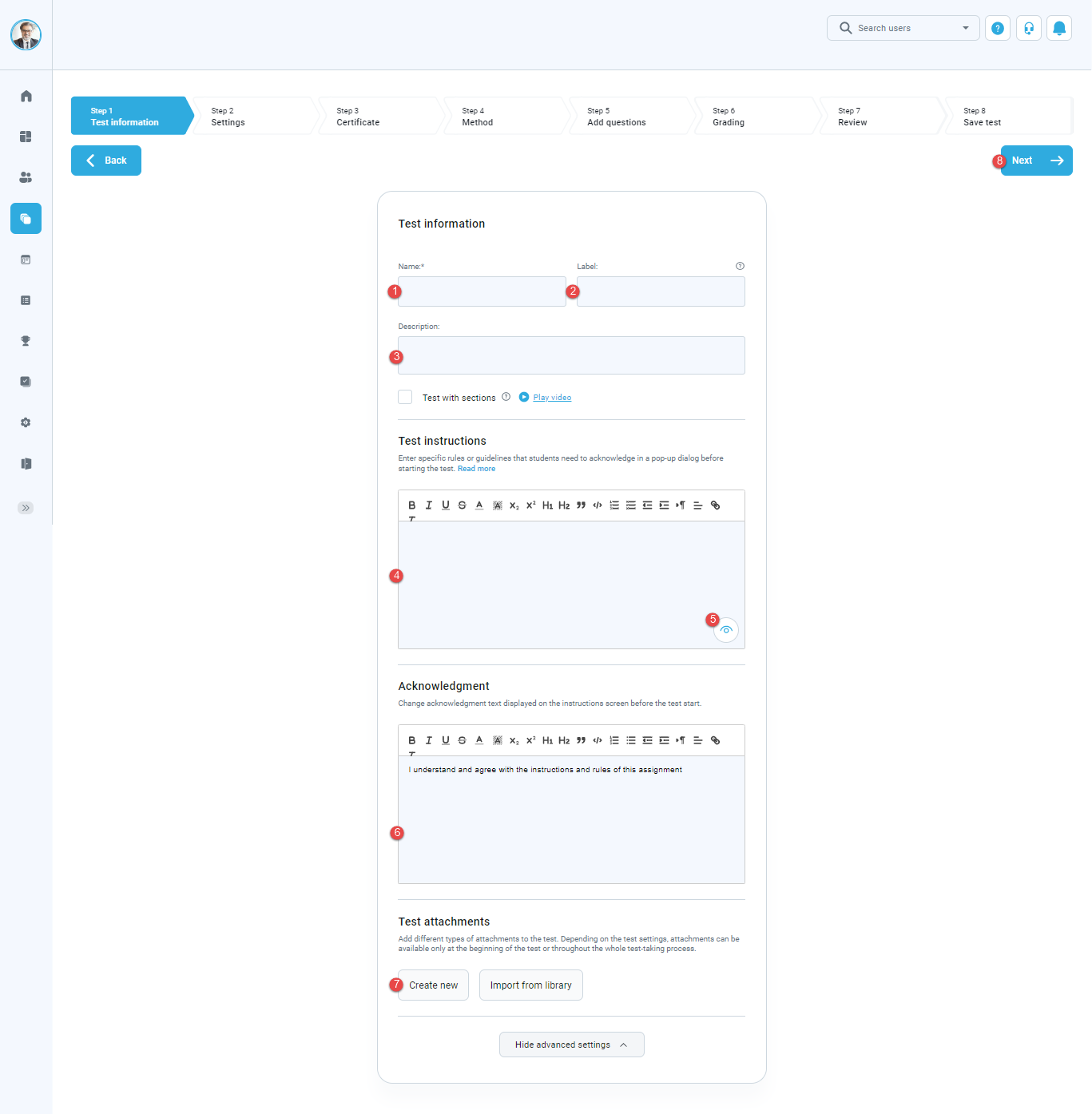Image resolution: width=1092 pixels, height=1114 pixels.
Task: Apply H1 heading in Test instructions editor
Action: pos(548,505)
